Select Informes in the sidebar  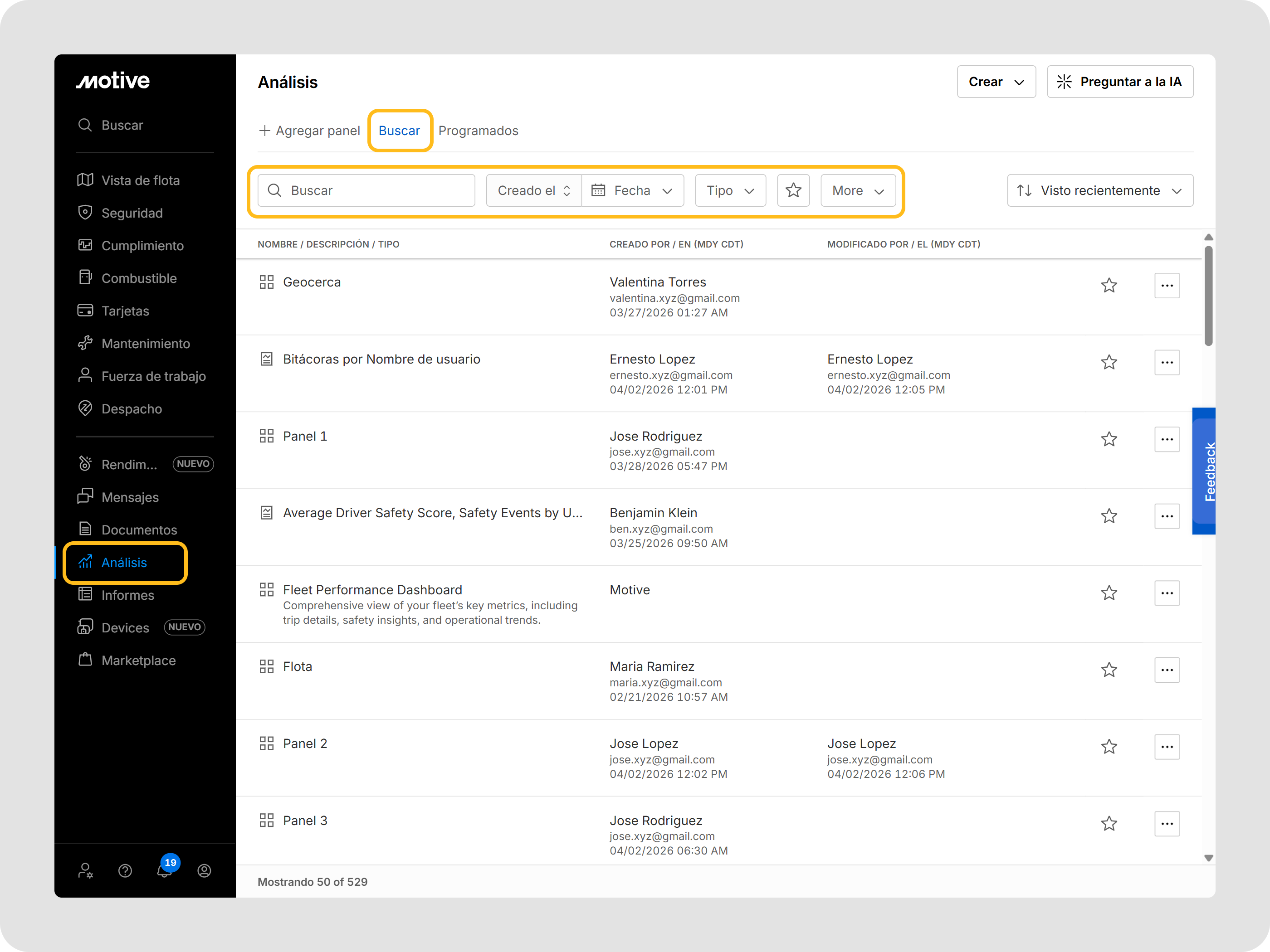(x=127, y=595)
